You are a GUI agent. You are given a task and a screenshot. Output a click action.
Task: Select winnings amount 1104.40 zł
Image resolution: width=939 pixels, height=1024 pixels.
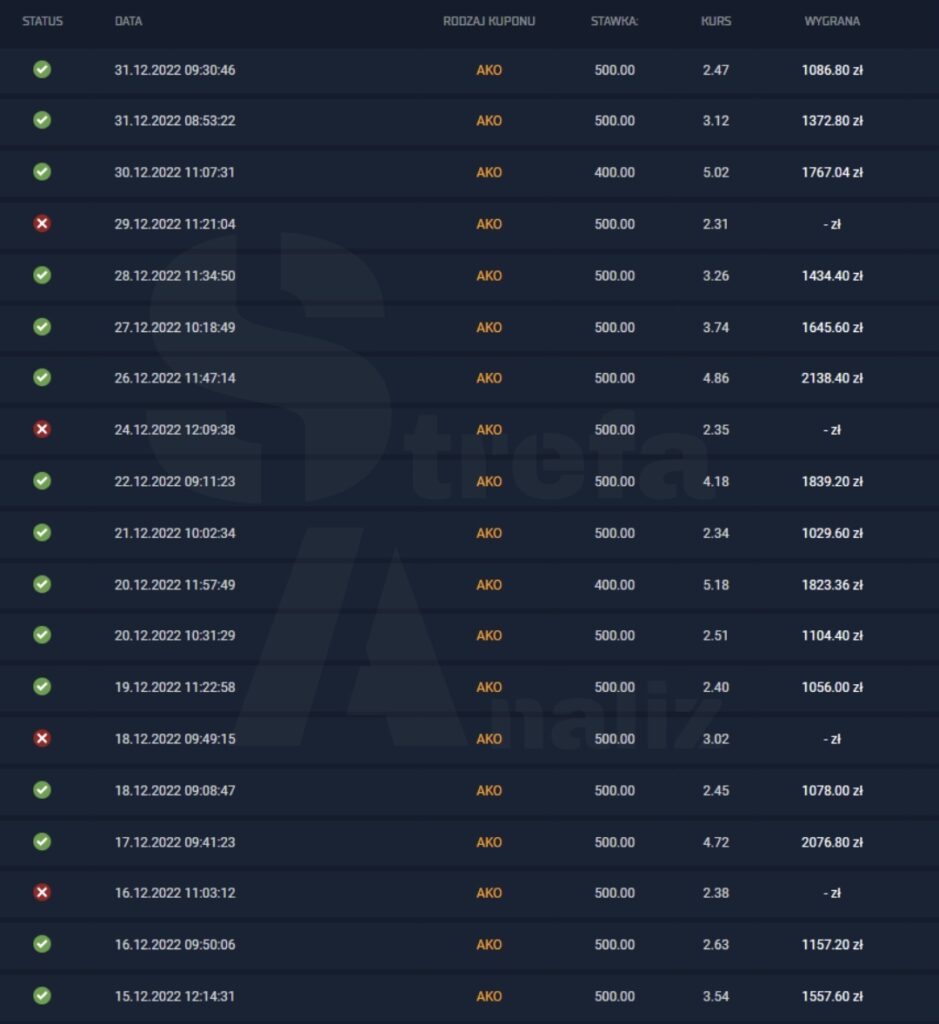(x=832, y=635)
